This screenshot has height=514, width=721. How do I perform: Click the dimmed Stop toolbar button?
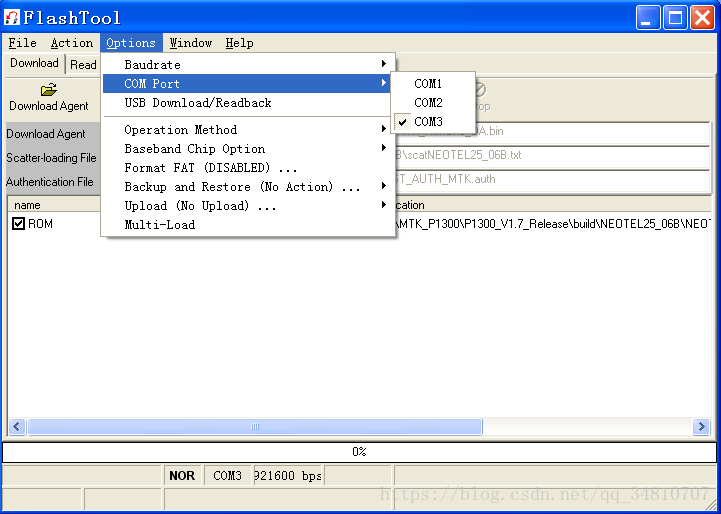(x=481, y=97)
